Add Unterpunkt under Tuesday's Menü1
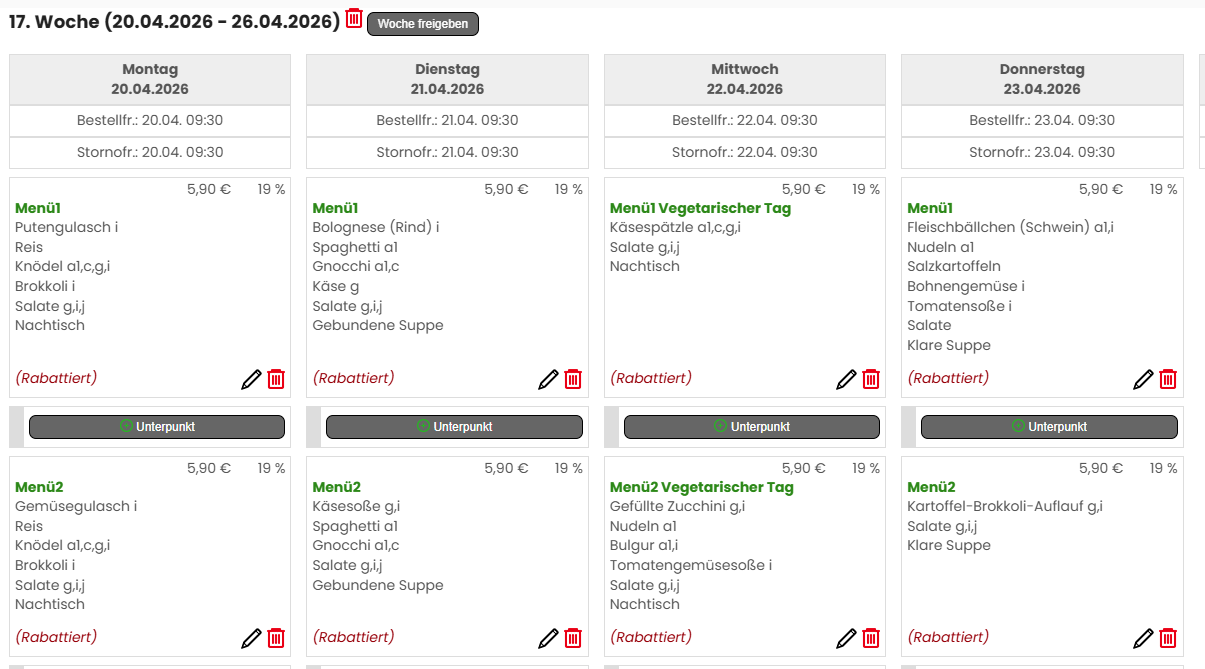Image resolution: width=1205 pixels, height=669 pixels. pyautogui.click(x=454, y=427)
